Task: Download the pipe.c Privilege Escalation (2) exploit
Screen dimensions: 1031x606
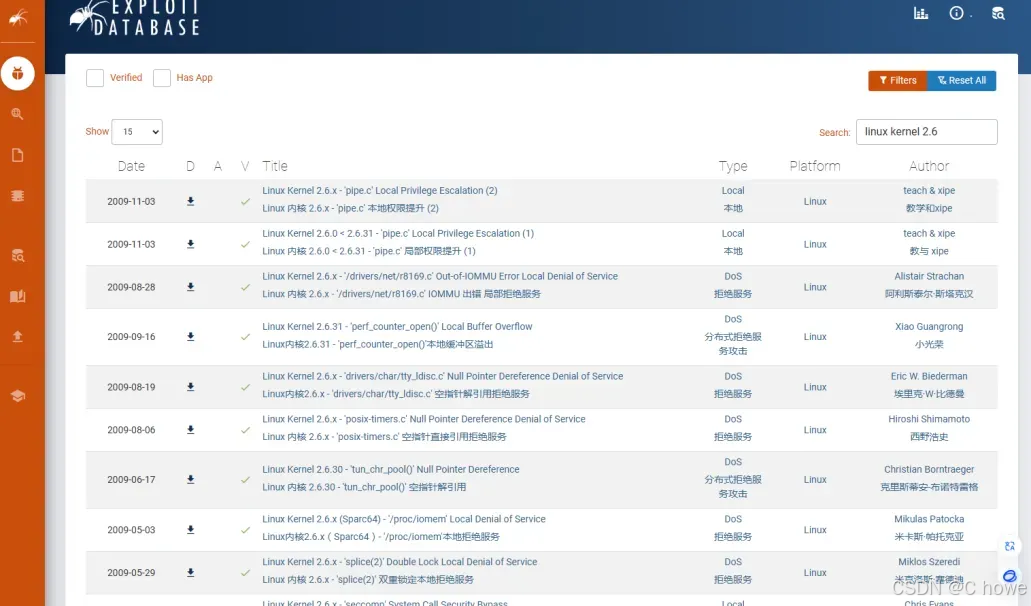Action: (190, 201)
